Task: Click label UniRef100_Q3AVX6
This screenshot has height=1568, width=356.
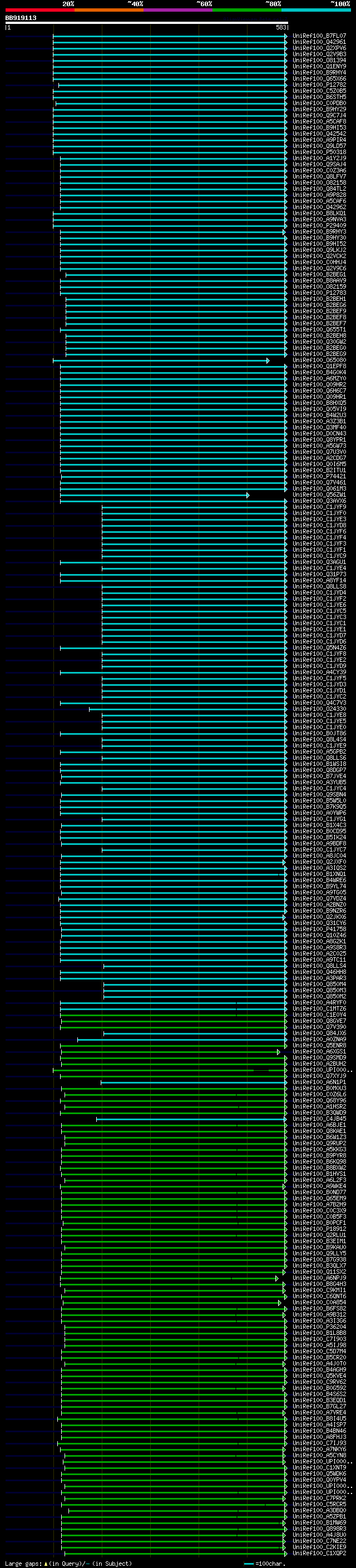Action: pos(319,501)
